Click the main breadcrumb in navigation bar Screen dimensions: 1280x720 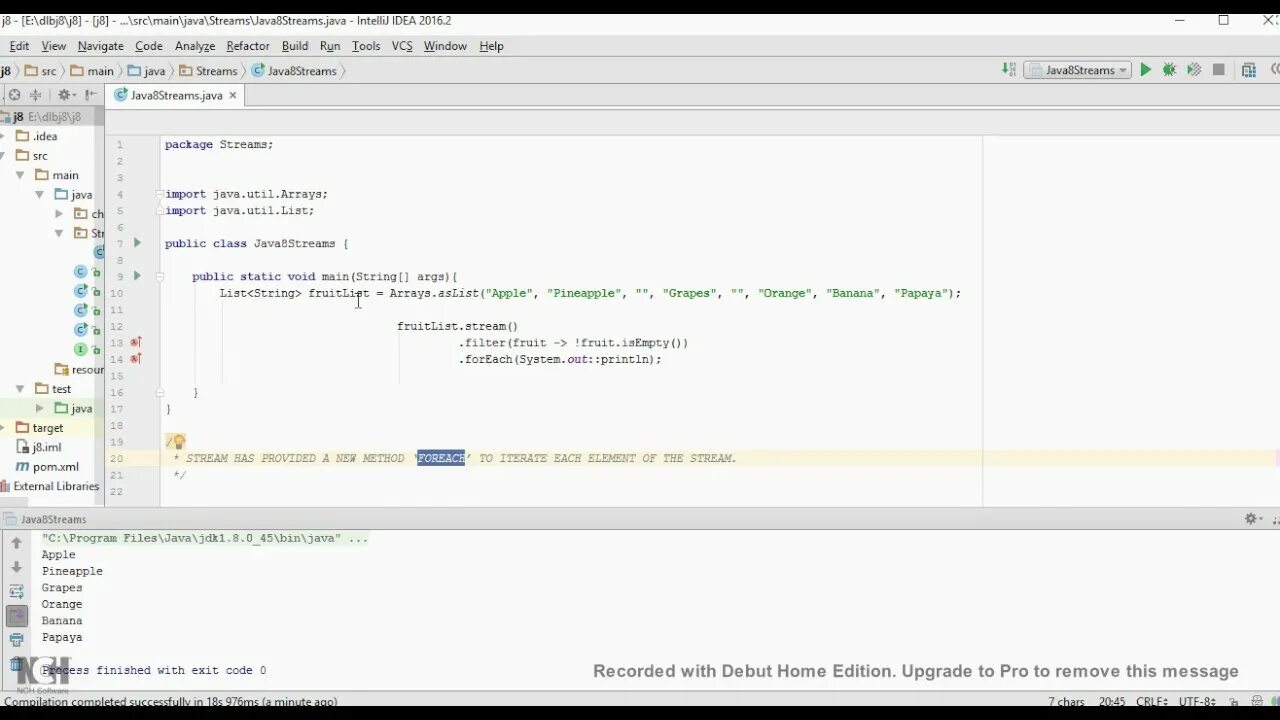point(92,71)
